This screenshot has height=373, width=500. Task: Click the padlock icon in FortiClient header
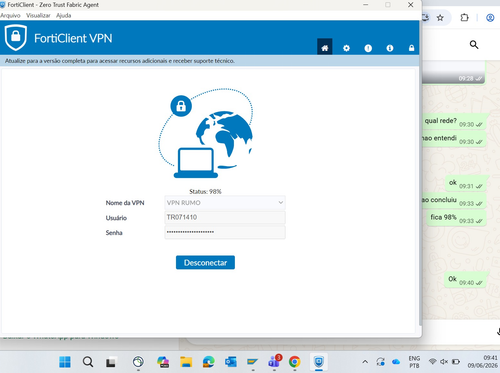tap(411, 48)
